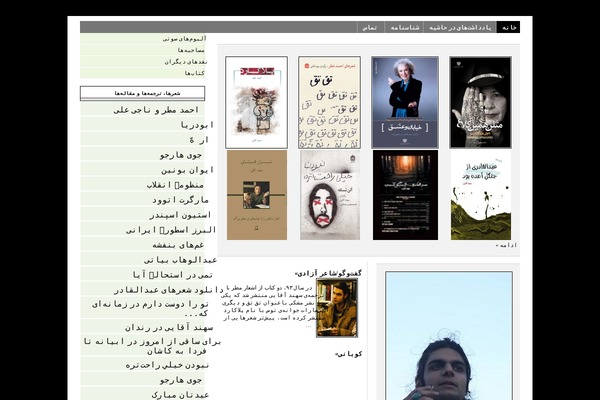
Task: Open dark forest-path book cover
Action: click(405, 195)
